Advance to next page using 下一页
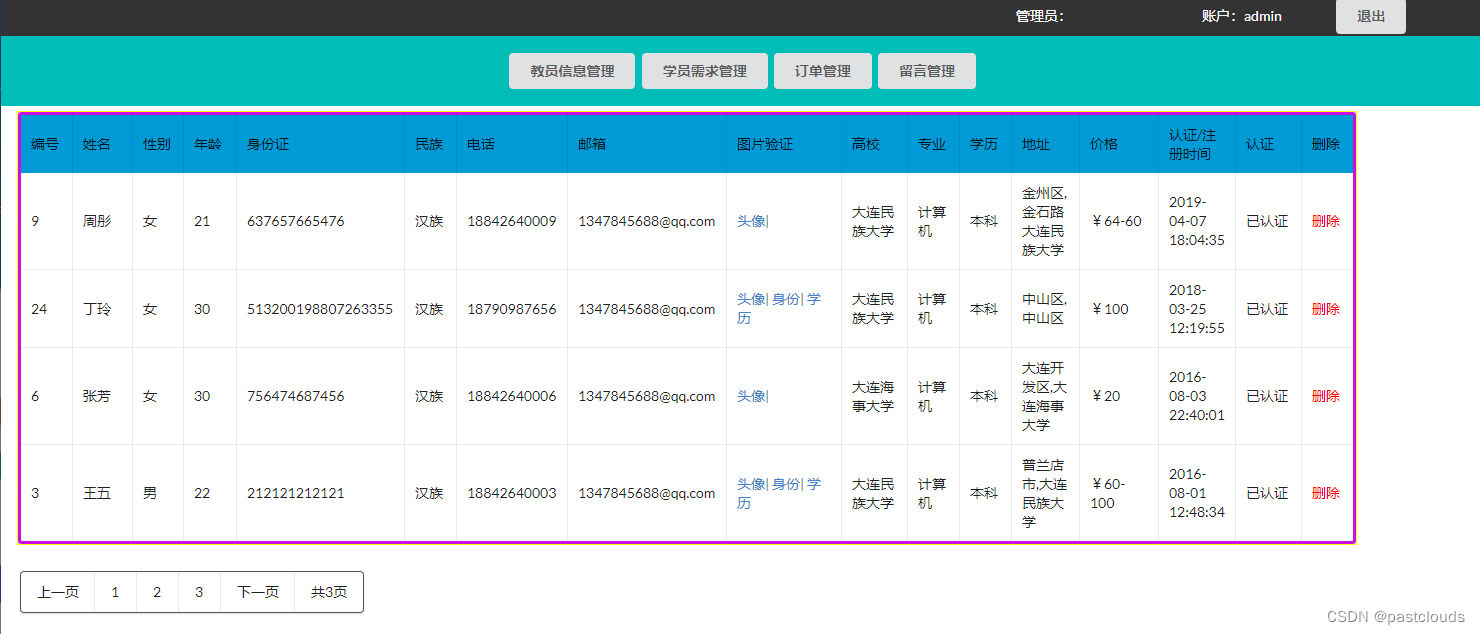Image resolution: width=1480 pixels, height=634 pixels. point(257,591)
